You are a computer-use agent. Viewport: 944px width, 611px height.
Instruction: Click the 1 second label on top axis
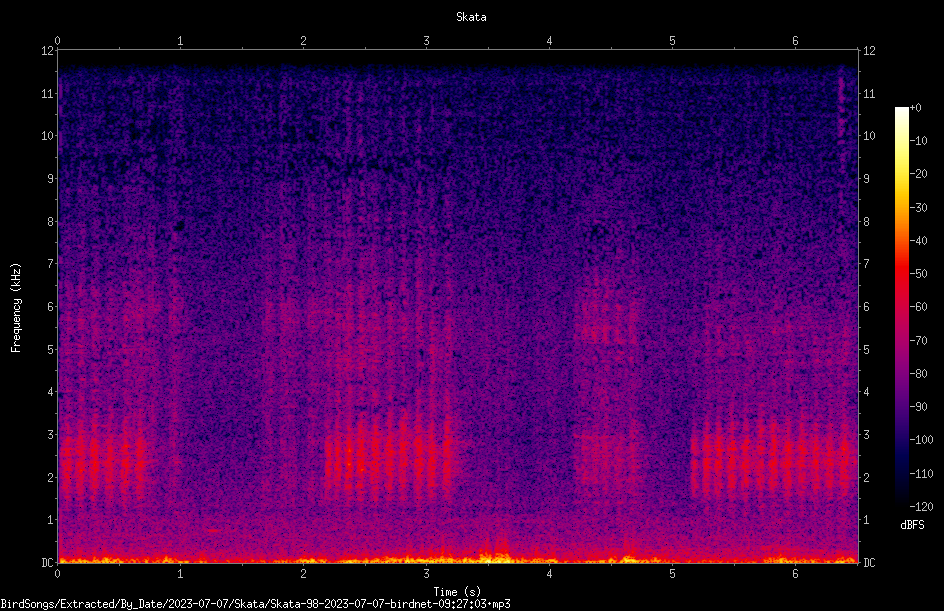coord(180,41)
